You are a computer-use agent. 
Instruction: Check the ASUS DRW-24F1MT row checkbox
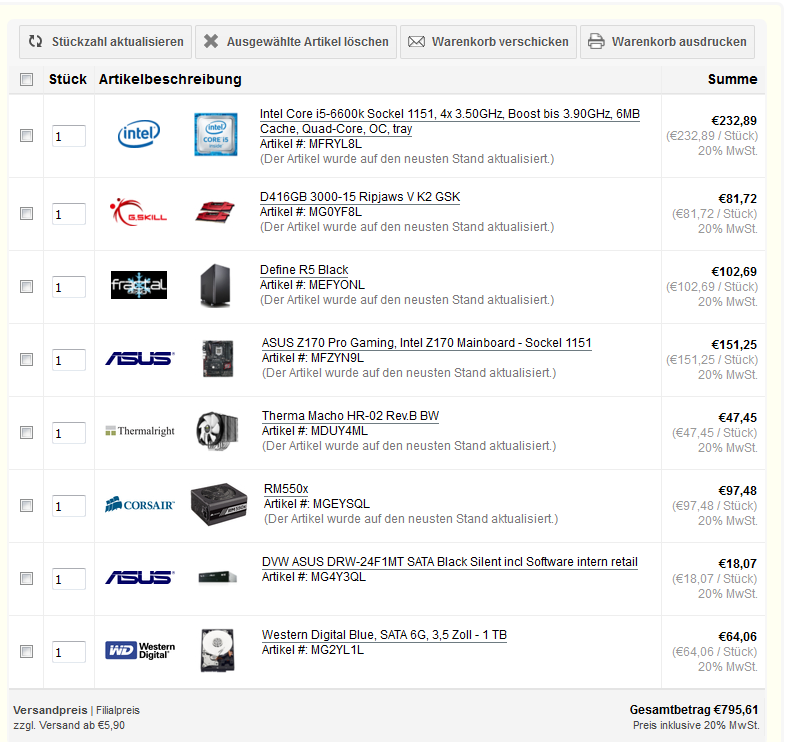27,579
